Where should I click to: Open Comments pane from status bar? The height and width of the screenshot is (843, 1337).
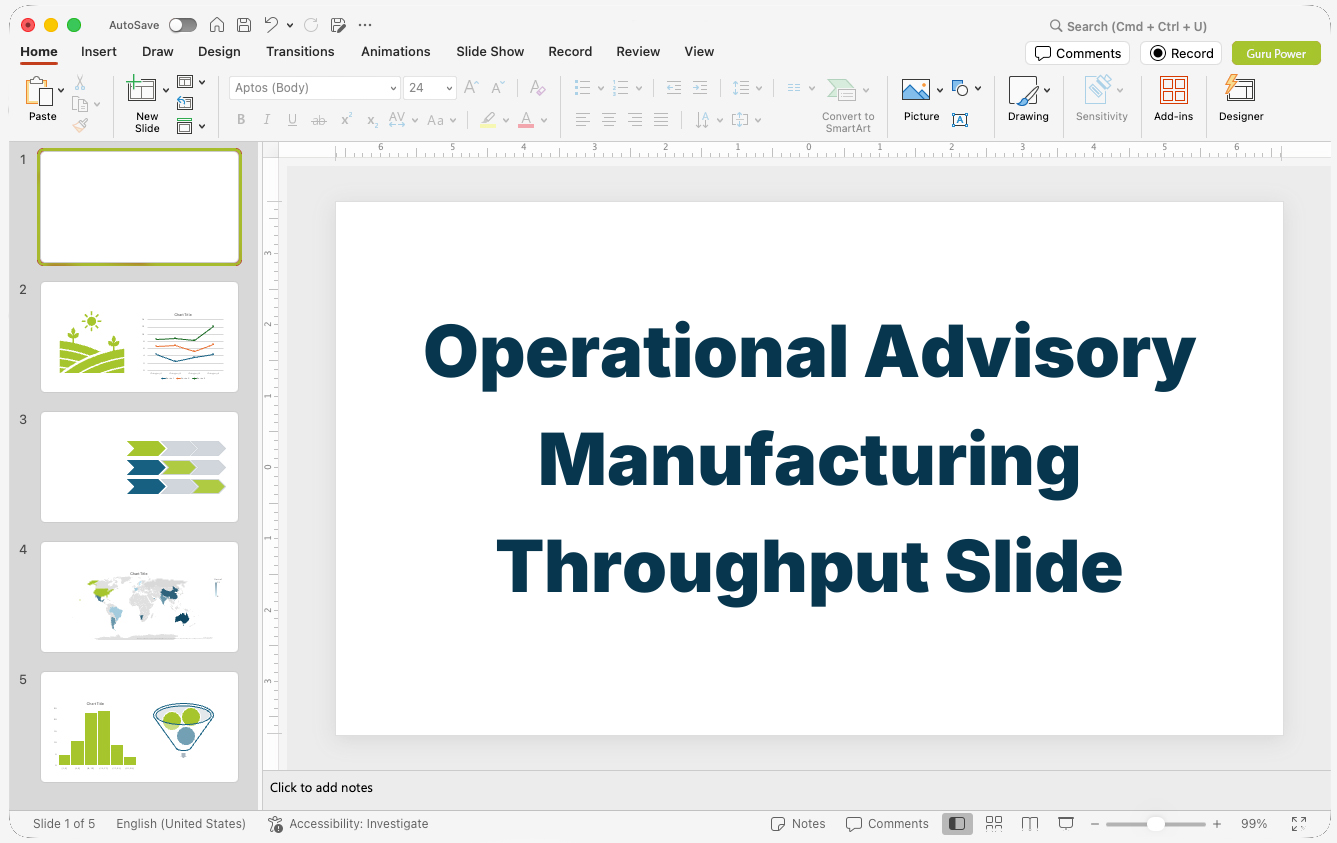[887, 824]
